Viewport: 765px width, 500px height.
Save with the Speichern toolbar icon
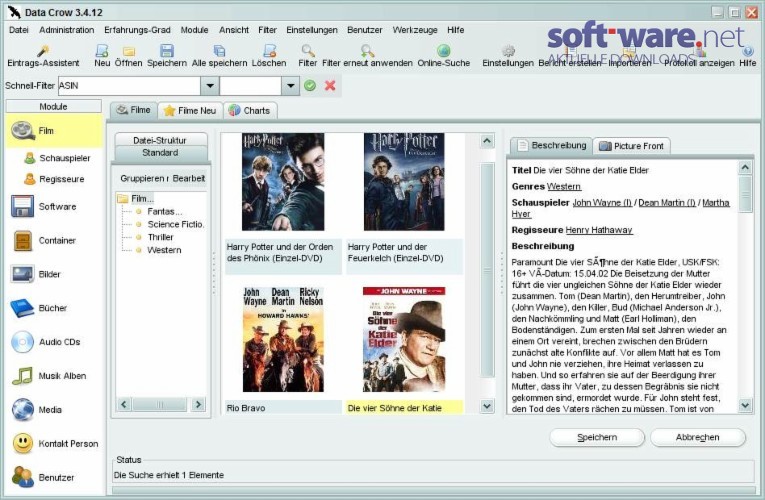pos(167,56)
